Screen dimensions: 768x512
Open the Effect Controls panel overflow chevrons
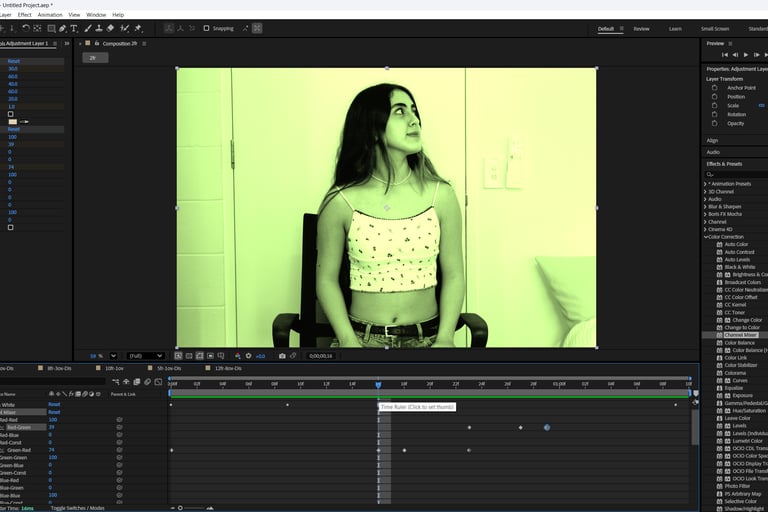(x=67, y=44)
